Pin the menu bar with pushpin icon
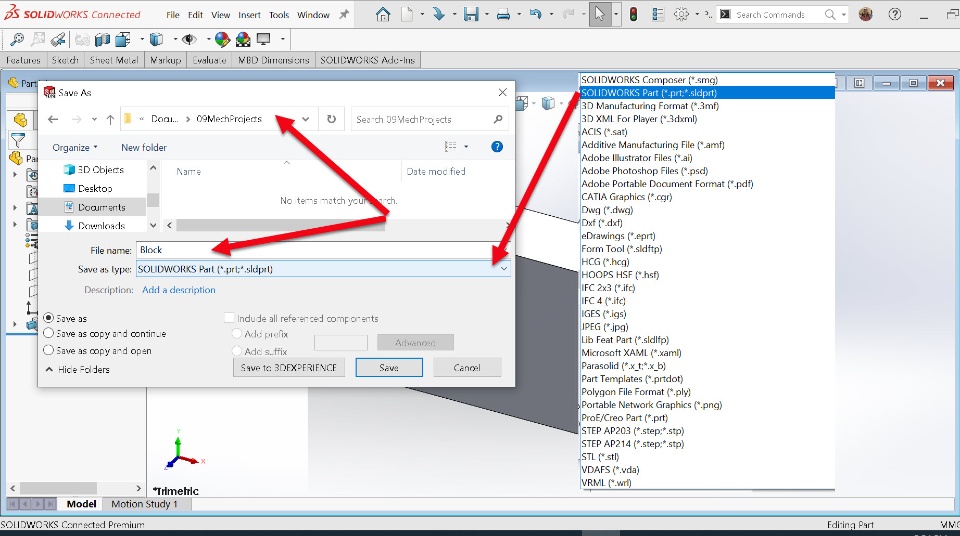960x536 pixels. point(344,14)
